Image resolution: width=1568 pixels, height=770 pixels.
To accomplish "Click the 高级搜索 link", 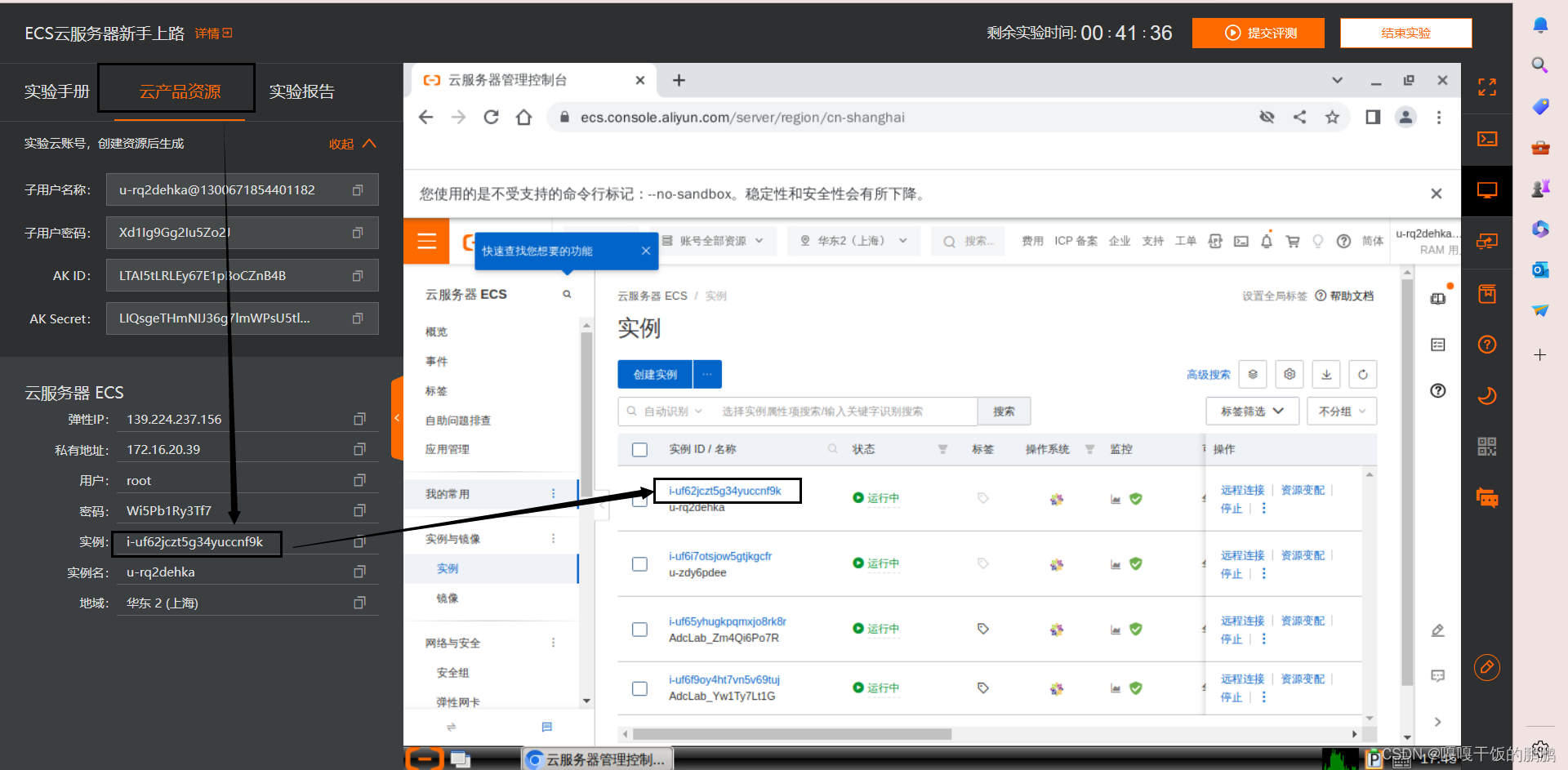I will coord(1208,374).
